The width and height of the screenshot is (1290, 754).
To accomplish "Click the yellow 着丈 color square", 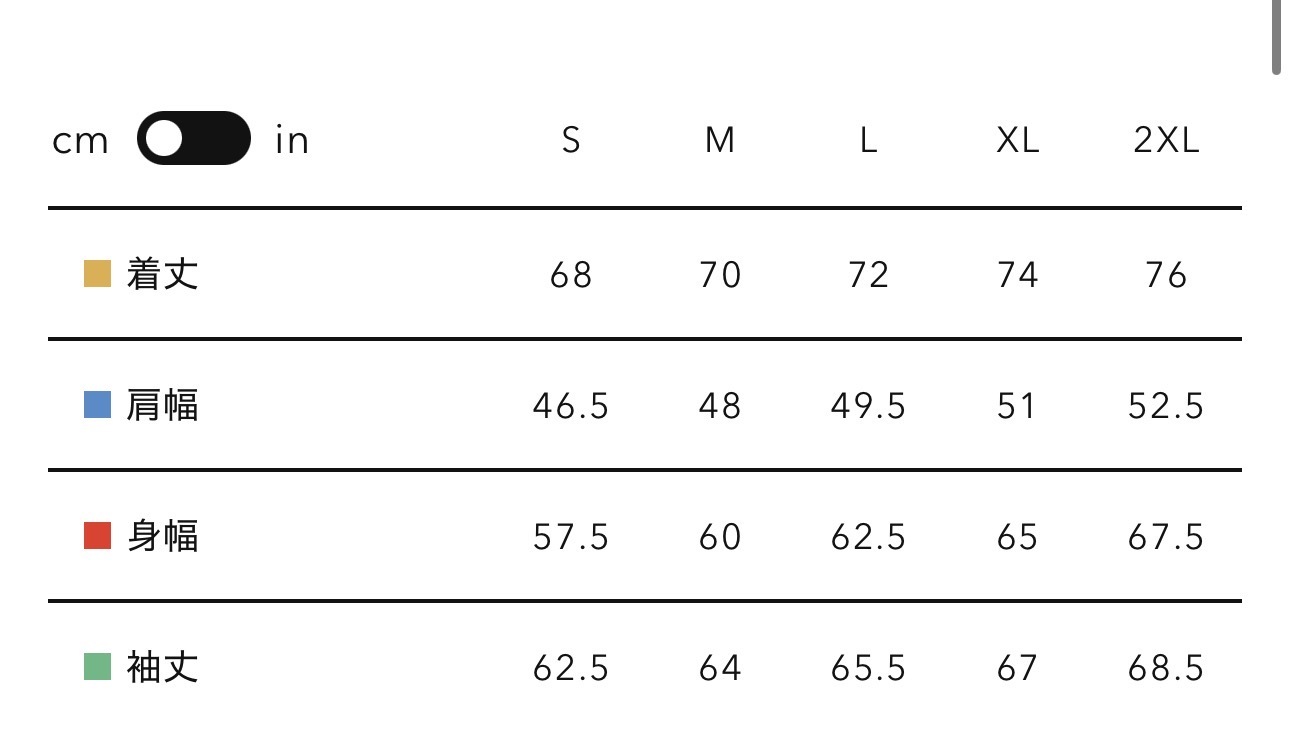I will [97, 274].
